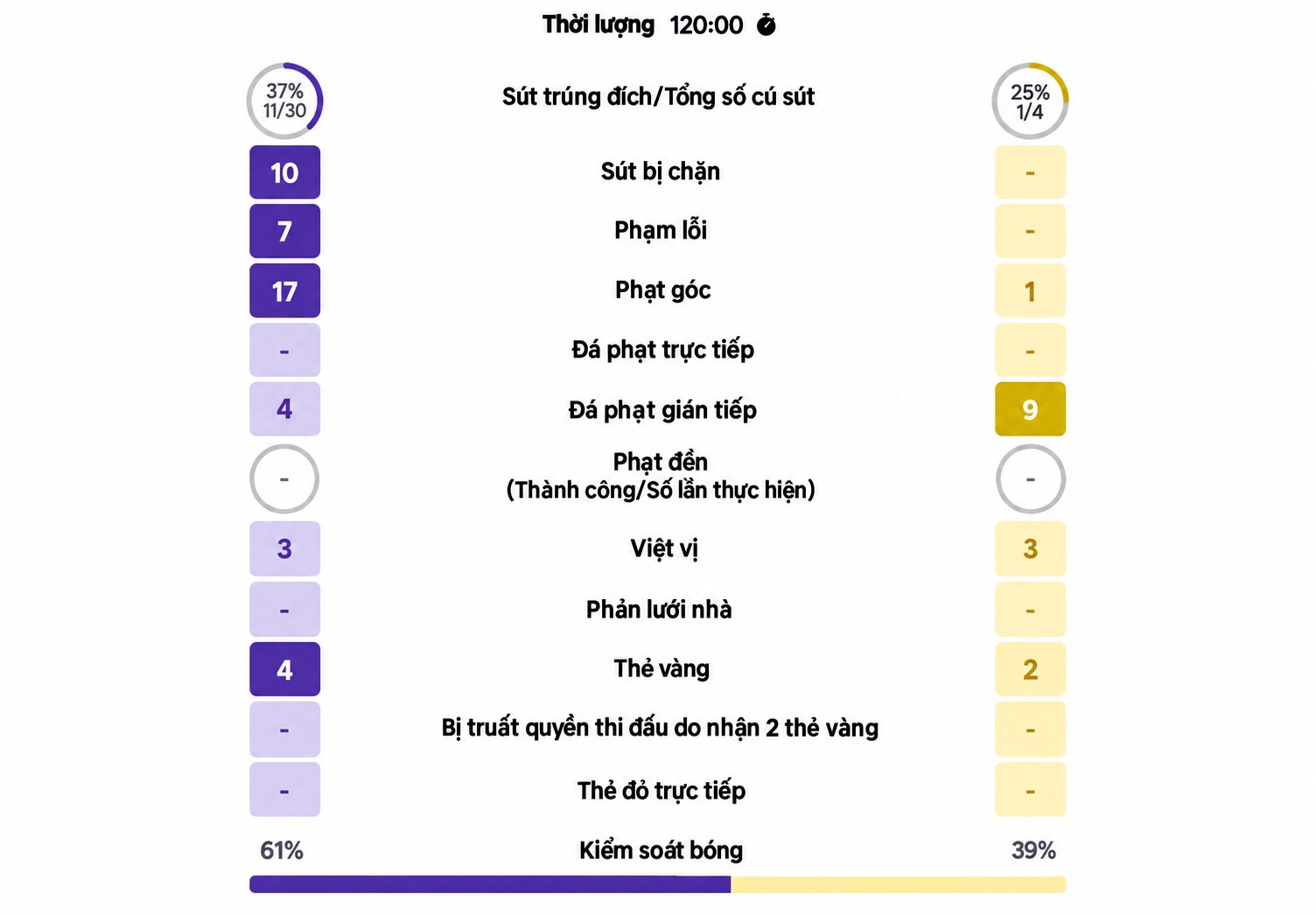Click the Việt vị stat label

click(x=664, y=548)
